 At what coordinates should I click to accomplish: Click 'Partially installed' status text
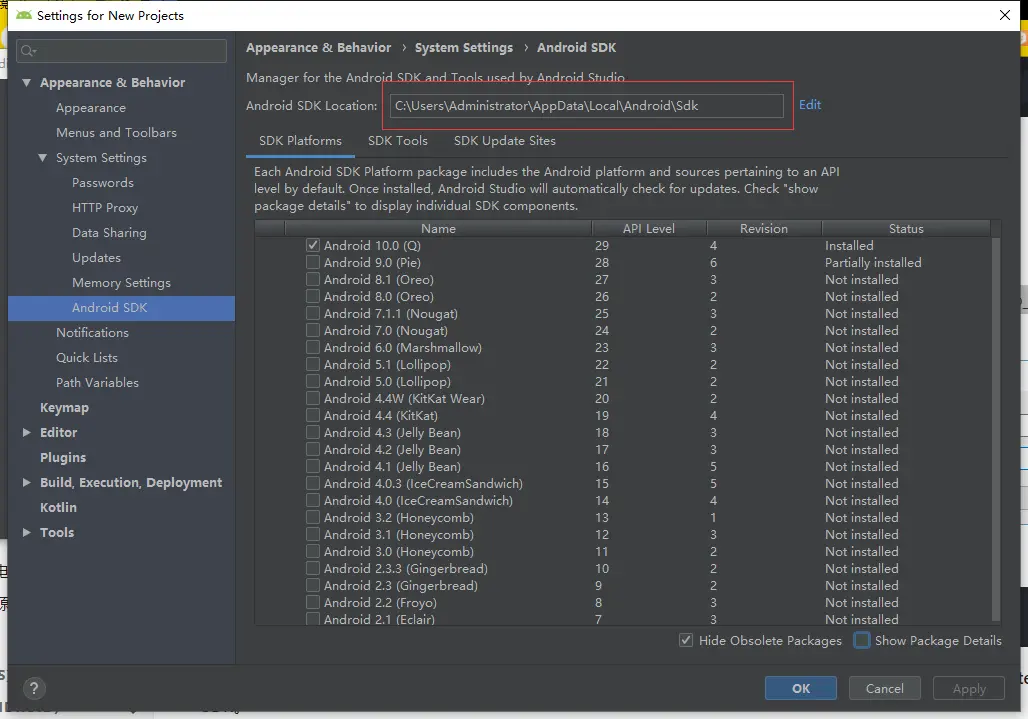[x=873, y=262]
